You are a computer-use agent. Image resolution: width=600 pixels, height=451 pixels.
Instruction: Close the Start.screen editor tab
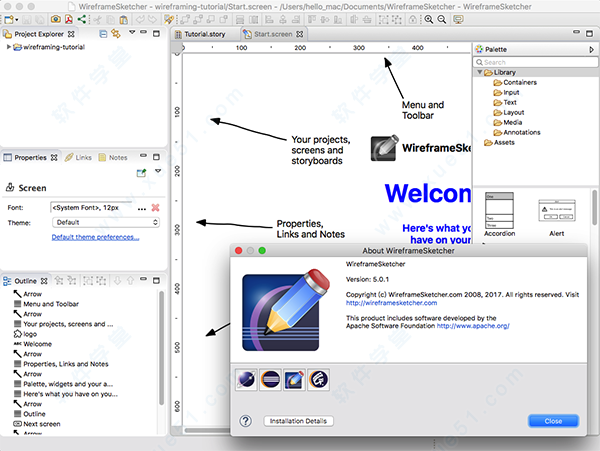pos(300,34)
